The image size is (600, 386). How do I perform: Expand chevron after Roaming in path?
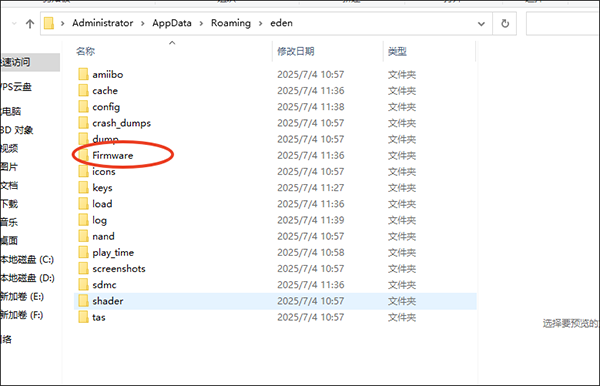261,23
